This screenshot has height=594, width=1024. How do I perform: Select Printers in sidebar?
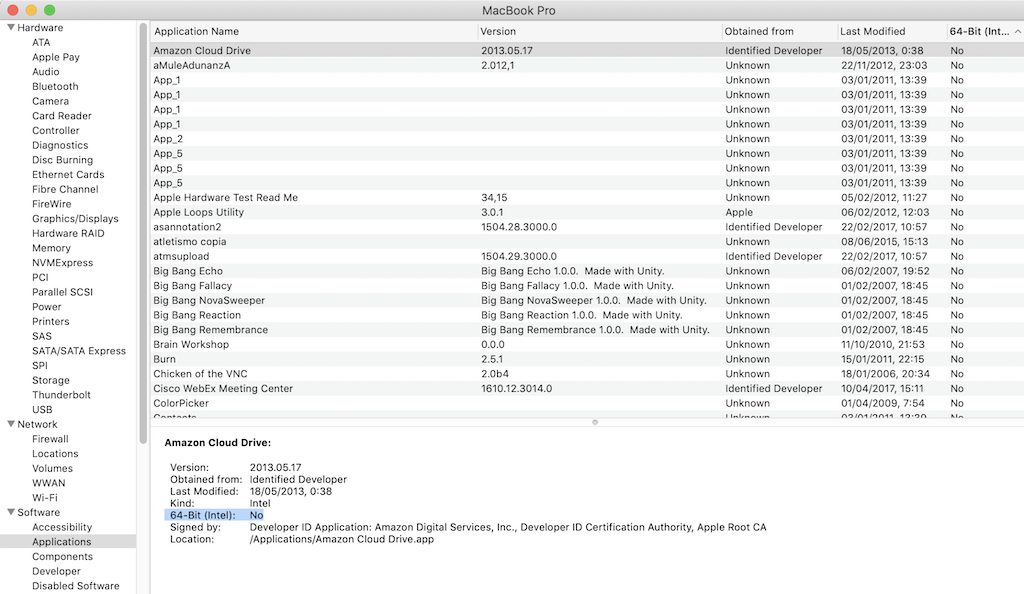coord(50,321)
